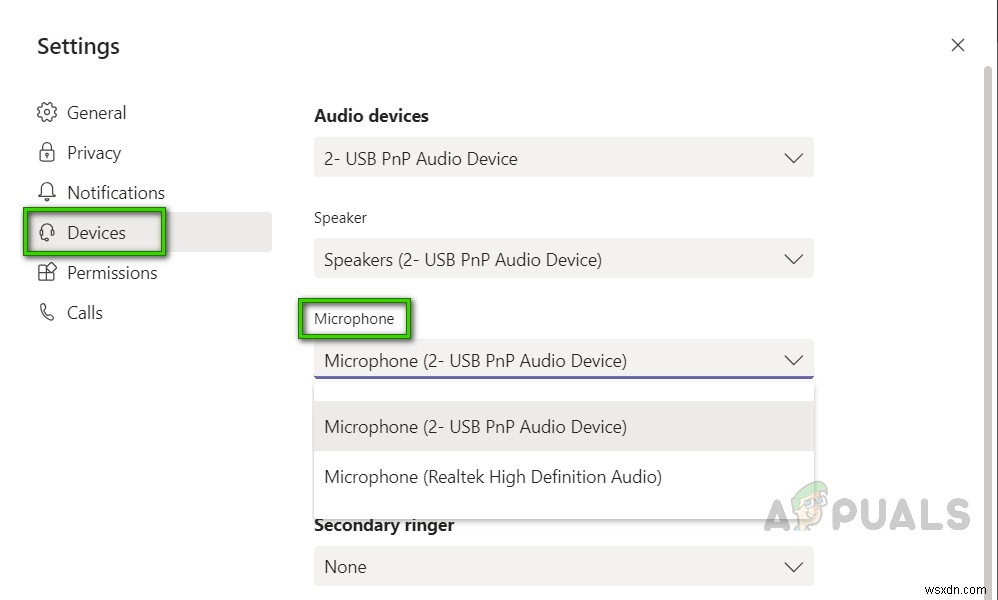The image size is (998, 600).
Task: Expand the Speaker dropdown
Action: point(563,260)
